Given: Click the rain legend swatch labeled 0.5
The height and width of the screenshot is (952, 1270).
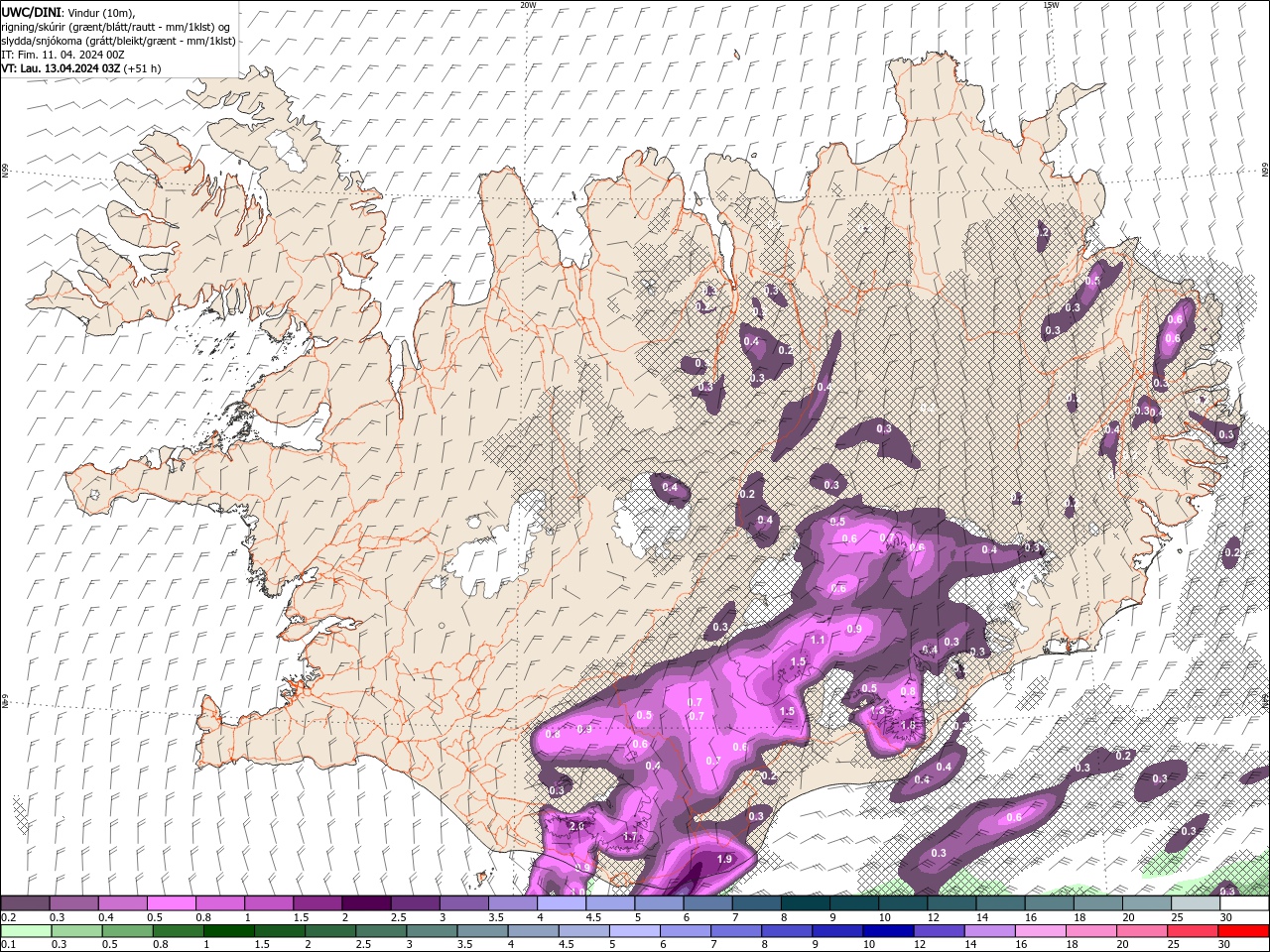Looking at the screenshot, I should (x=127, y=931).
